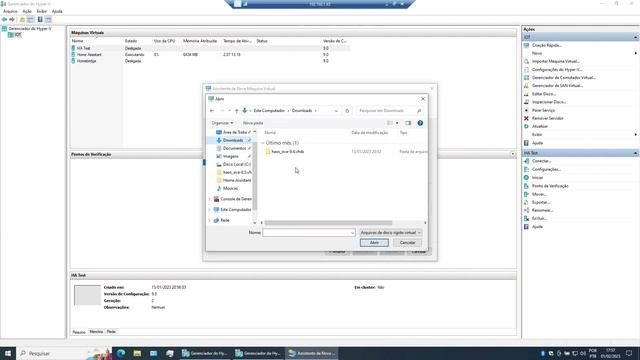
Task: Expand the address bar path dropdown
Action: coord(336,111)
